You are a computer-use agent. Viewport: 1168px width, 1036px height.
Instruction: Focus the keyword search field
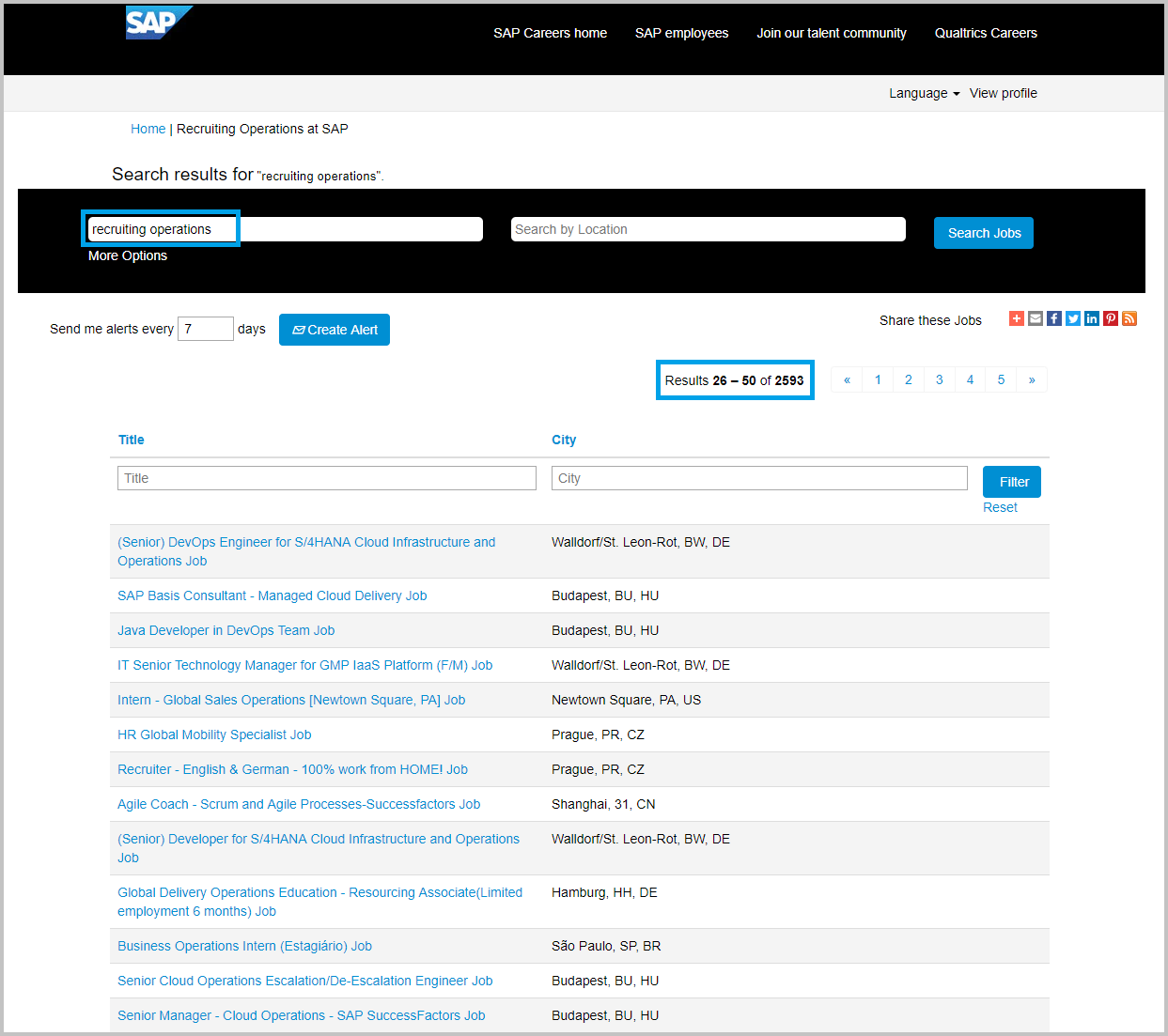click(285, 229)
